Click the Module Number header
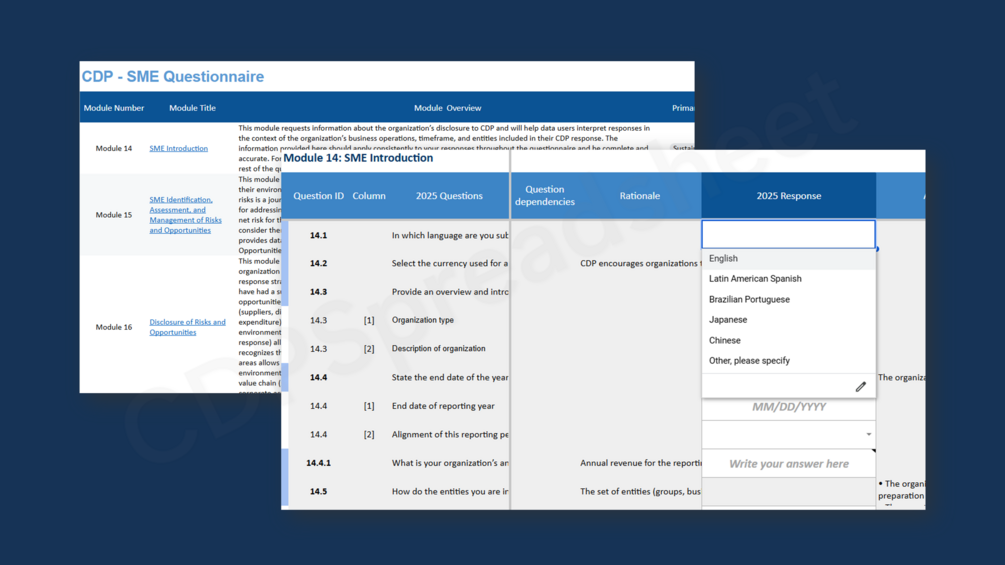This screenshot has width=1005, height=565. [114, 108]
